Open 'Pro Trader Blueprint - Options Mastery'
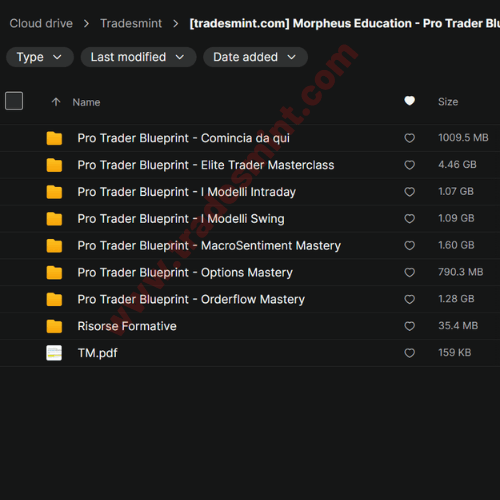The image size is (500, 500). [185, 273]
